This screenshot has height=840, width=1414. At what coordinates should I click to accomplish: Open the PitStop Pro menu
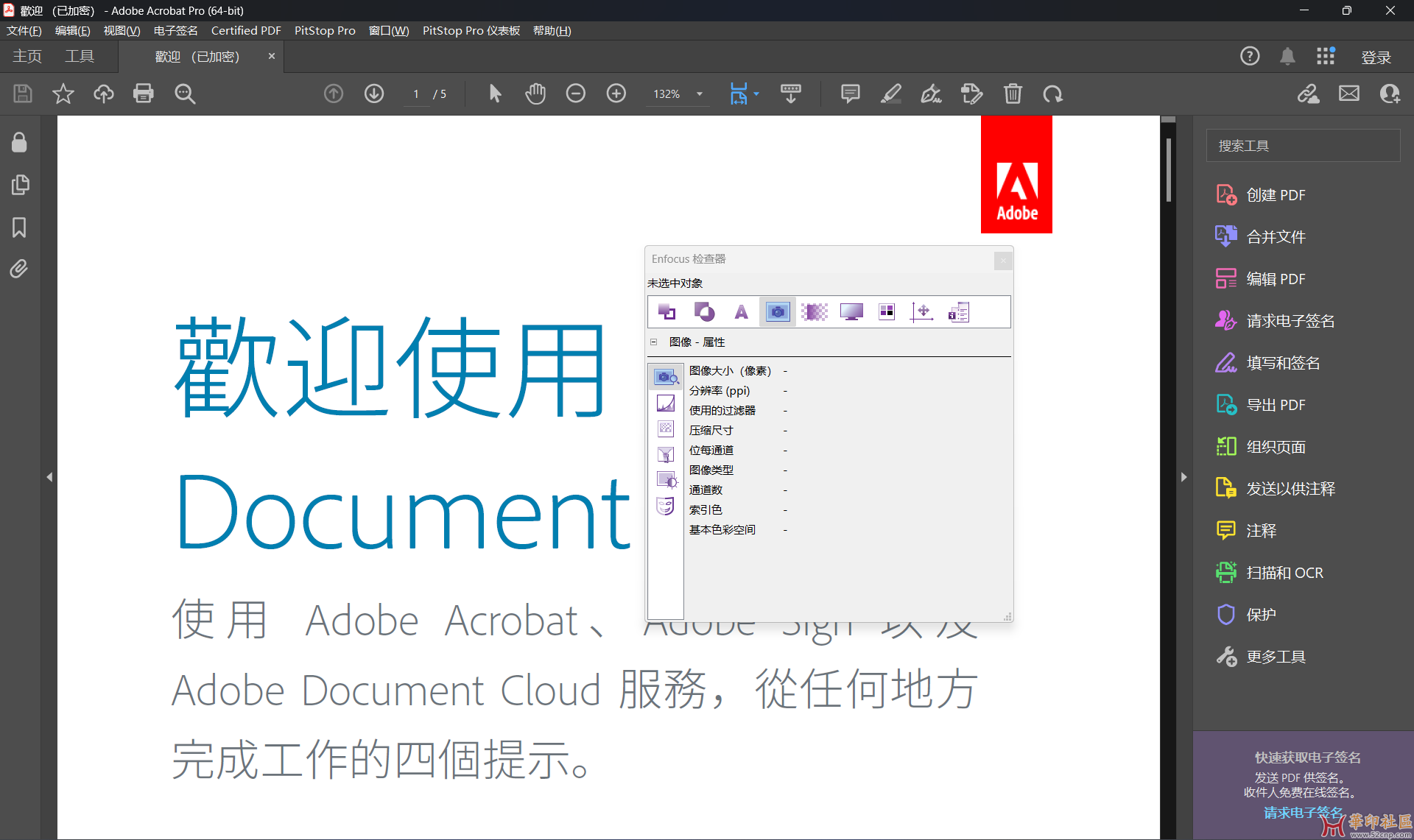(325, 30)
